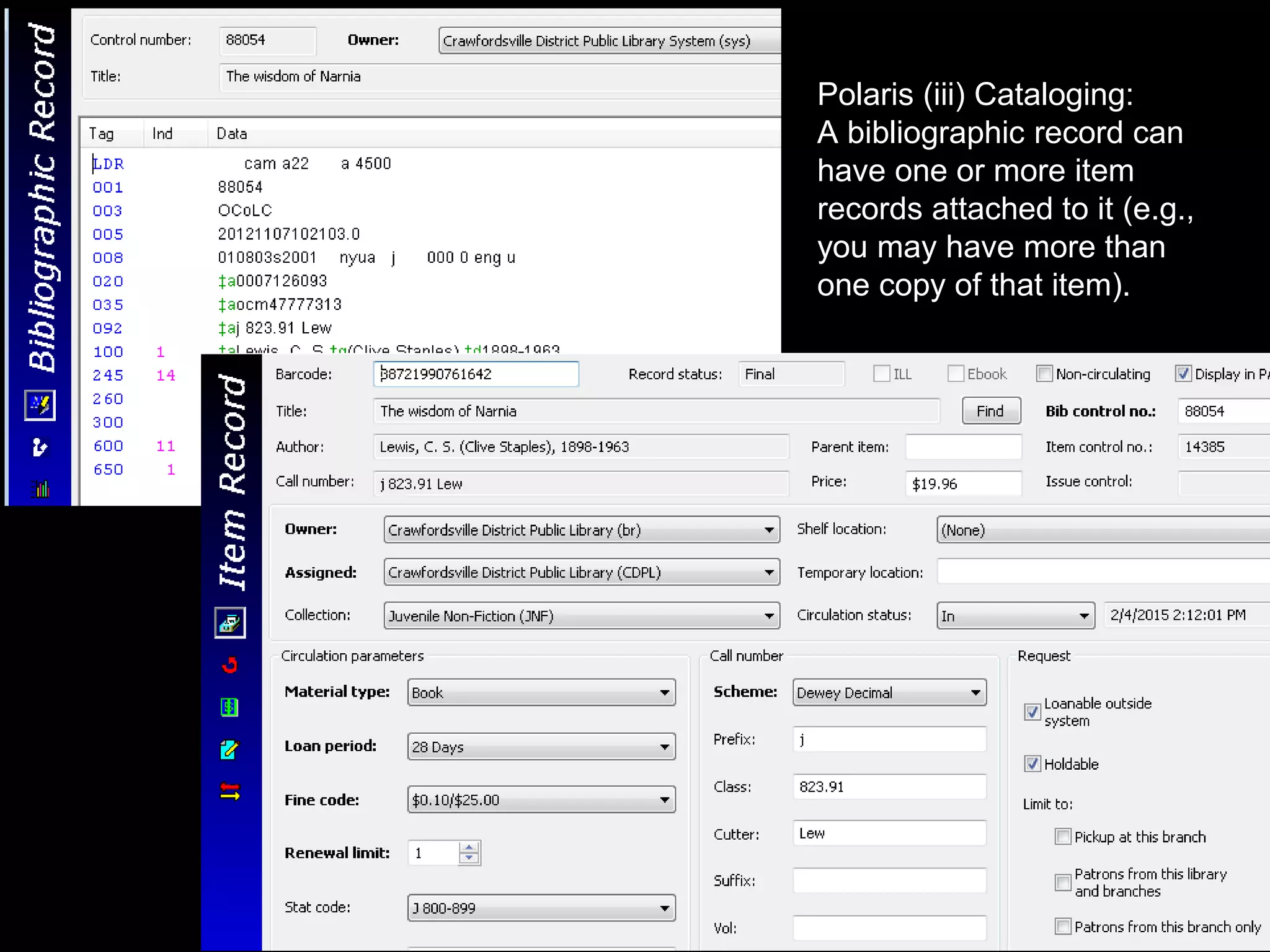Expand the Loan period dropdown

coord(541,747)
